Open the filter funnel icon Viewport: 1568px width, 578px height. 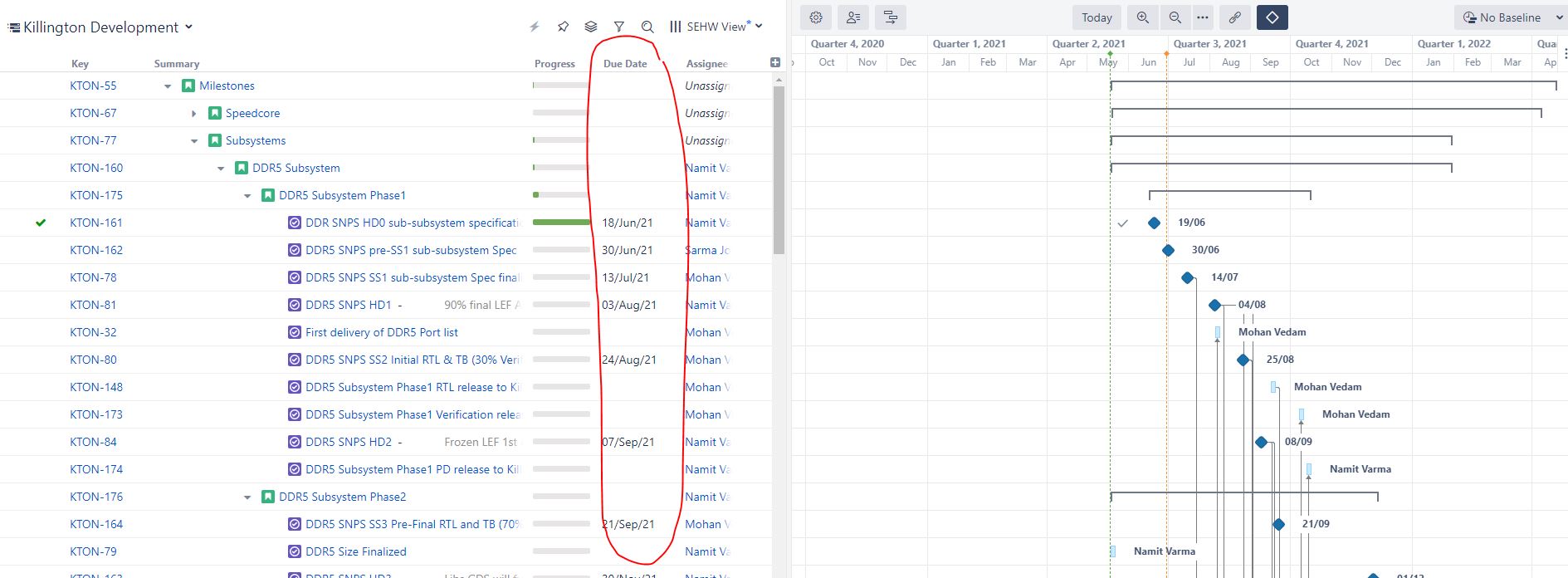(x=619, y=27)
